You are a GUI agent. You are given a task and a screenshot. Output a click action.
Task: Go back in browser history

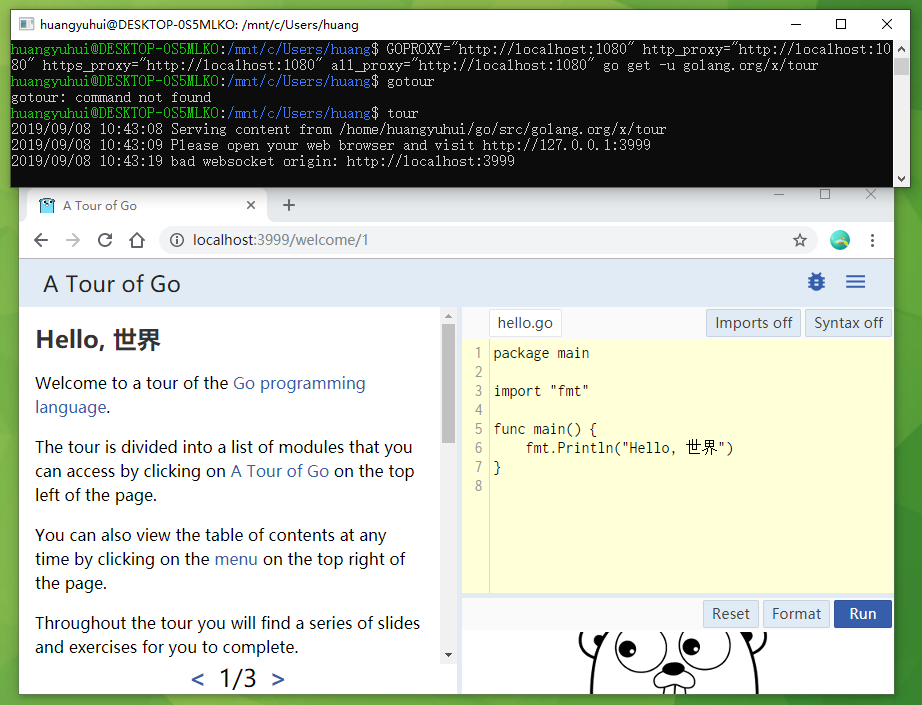[41, 240]
